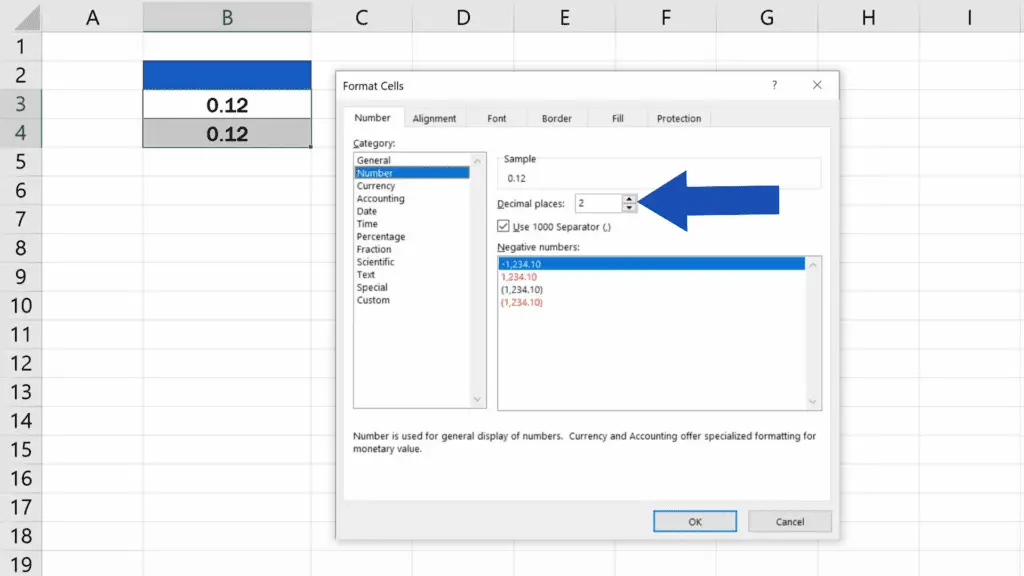Select Custom category
Screen dimensions: 1024x576
[411, 300]
